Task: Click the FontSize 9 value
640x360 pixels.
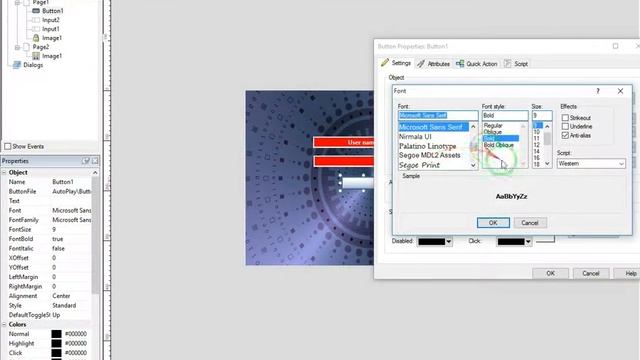Action: click(x=54, y=229)
